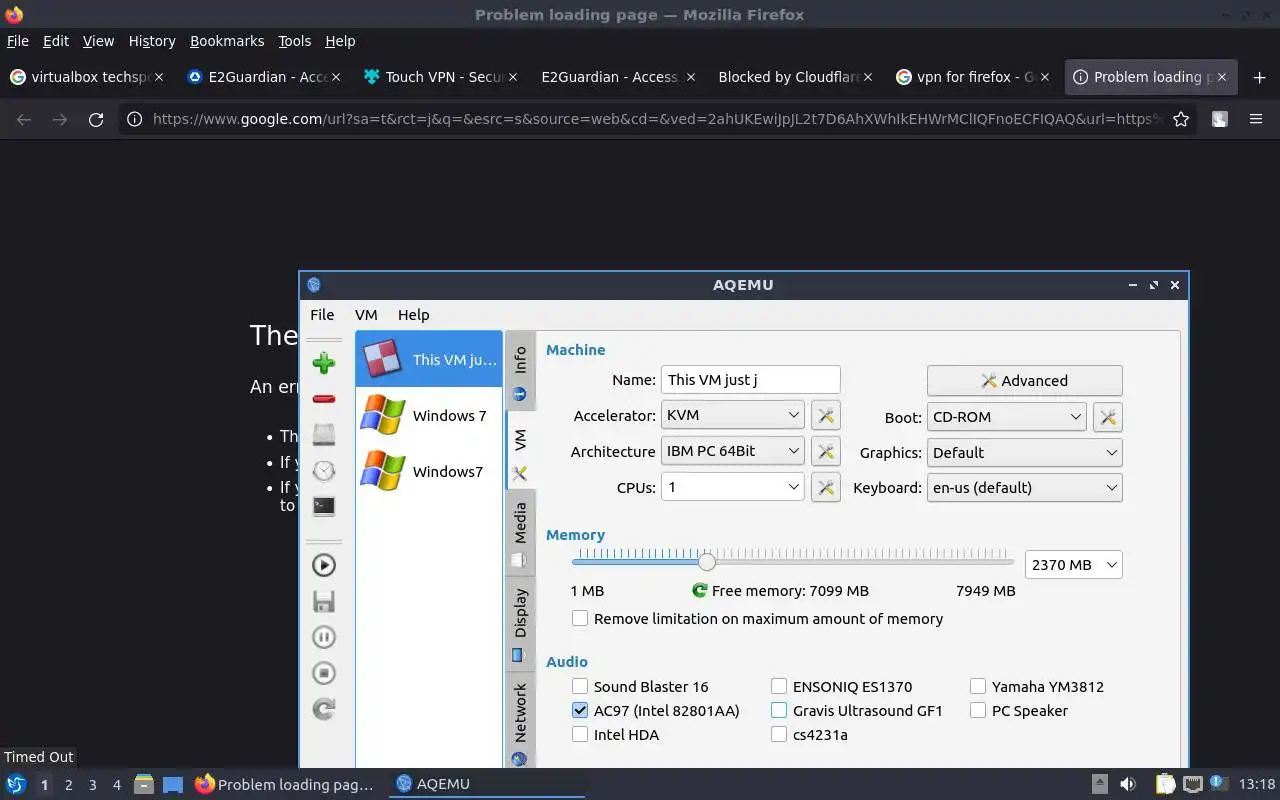Open AQEMU File menu
This screenshot has height=800, width=1280.
322,314
